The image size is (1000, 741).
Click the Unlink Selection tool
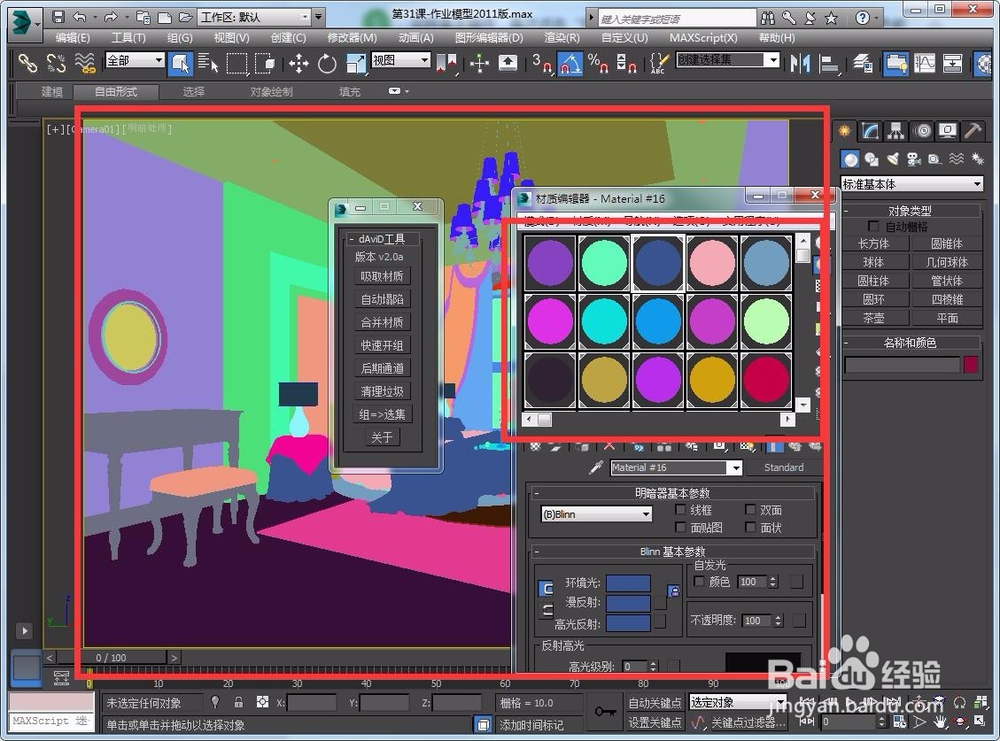(55, 63)
